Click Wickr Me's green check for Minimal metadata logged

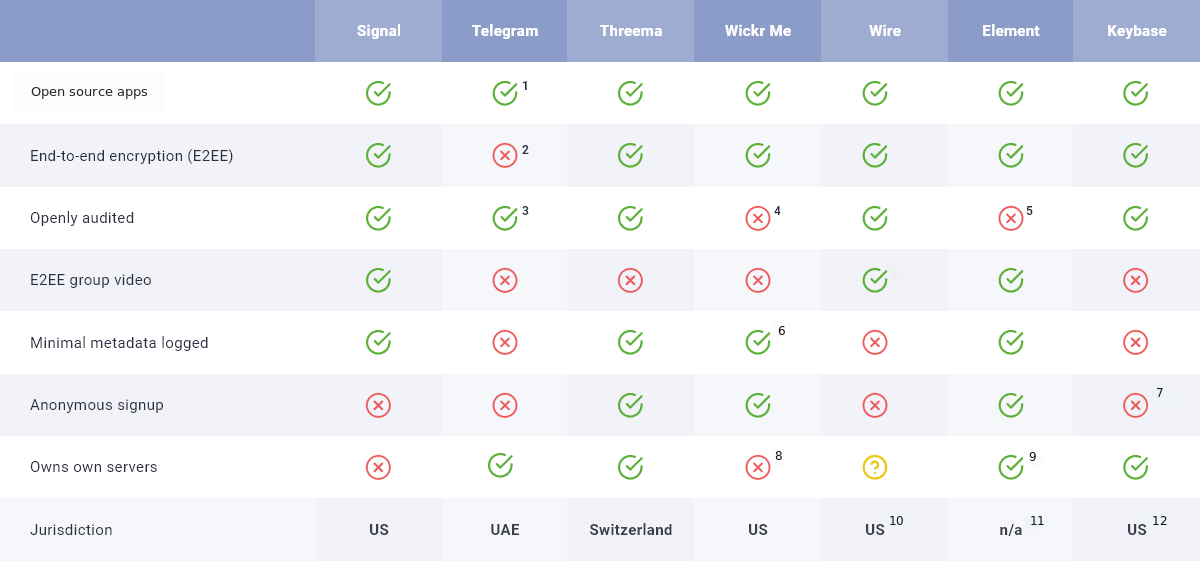pyautogui.click(x=758, y=342)
